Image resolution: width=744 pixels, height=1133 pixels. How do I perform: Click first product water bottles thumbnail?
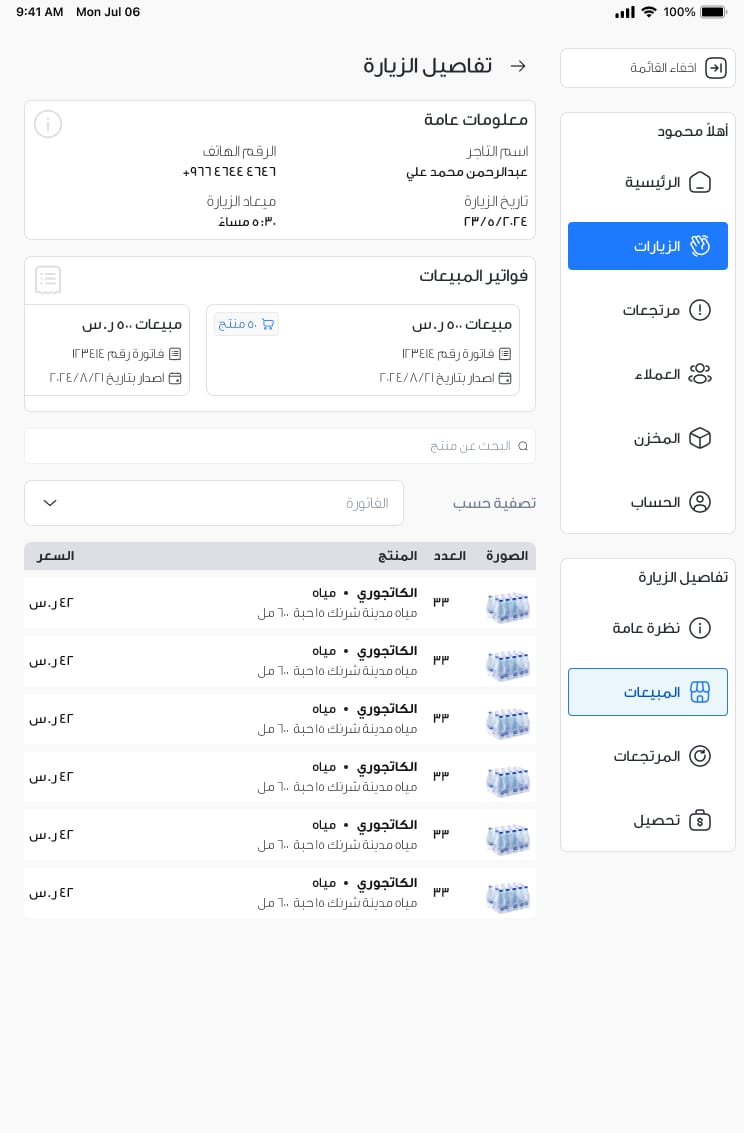pyautogui.click(x=508, y=607)
